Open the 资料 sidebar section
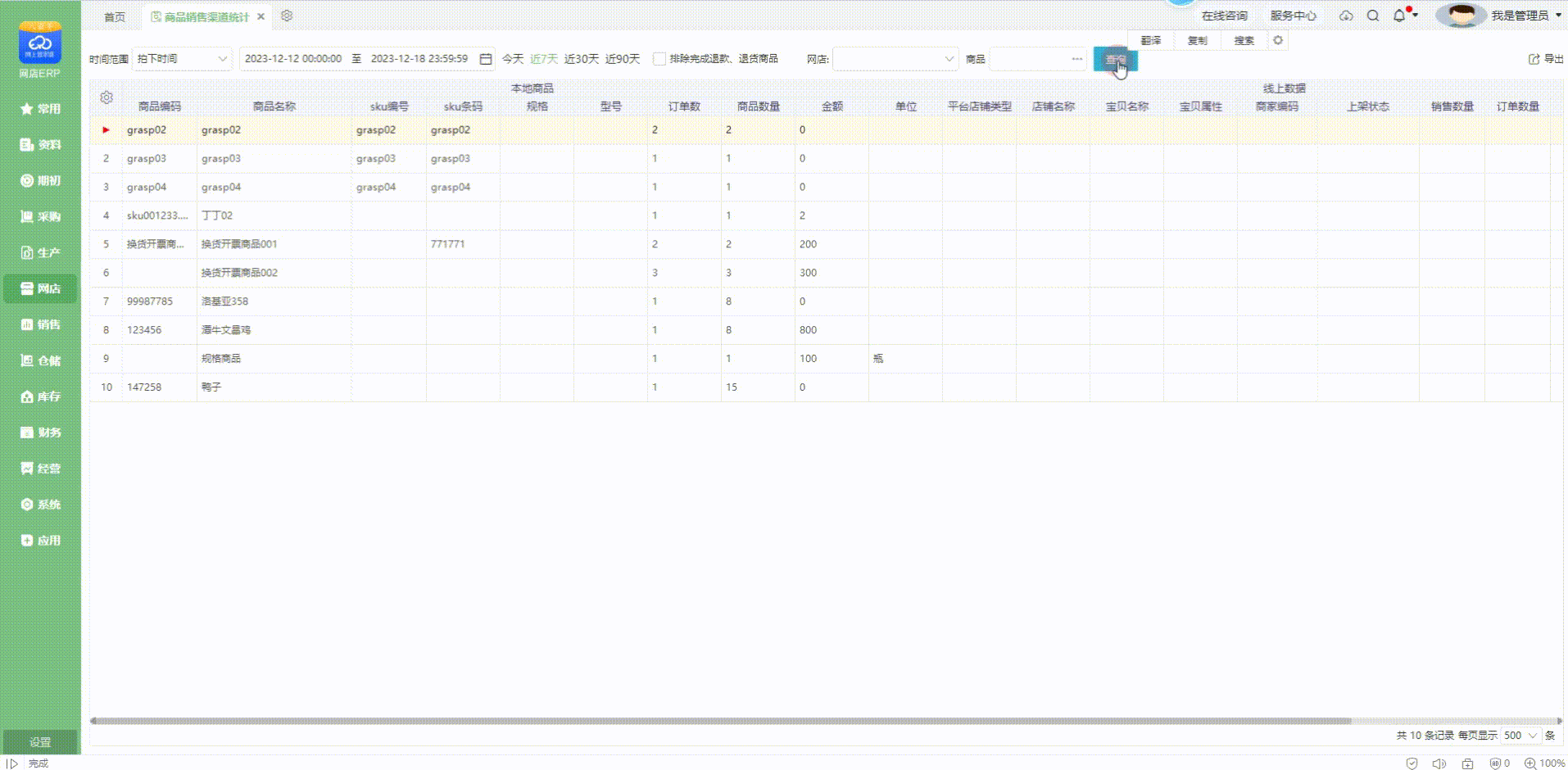 point(40,144)
